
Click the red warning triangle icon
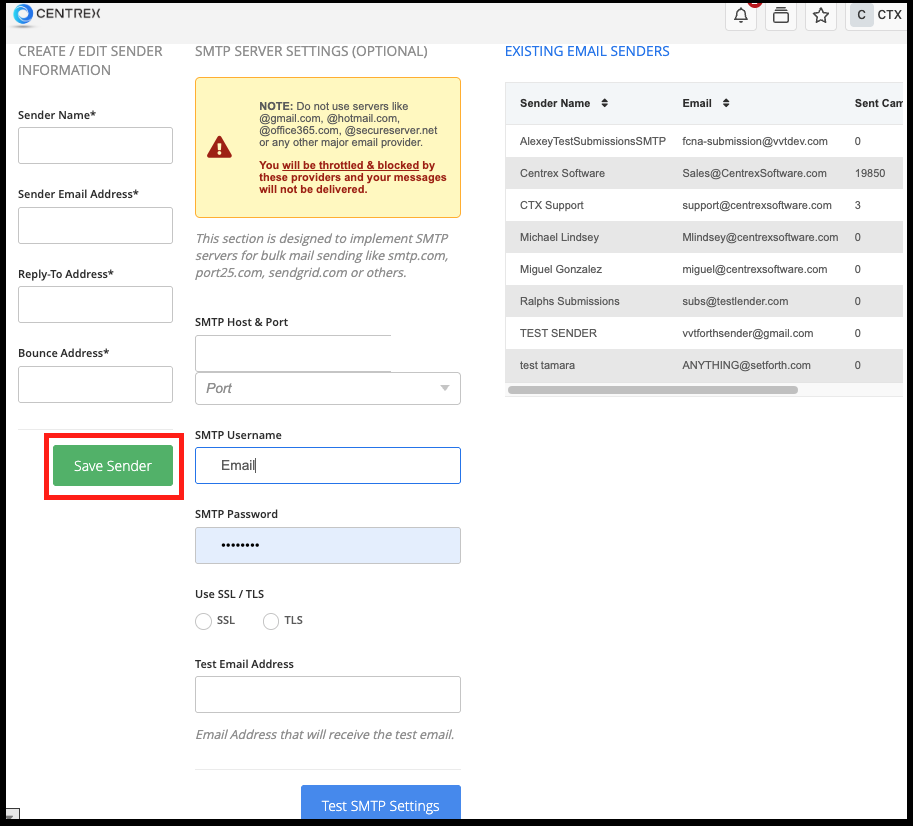tap(220, 147)
